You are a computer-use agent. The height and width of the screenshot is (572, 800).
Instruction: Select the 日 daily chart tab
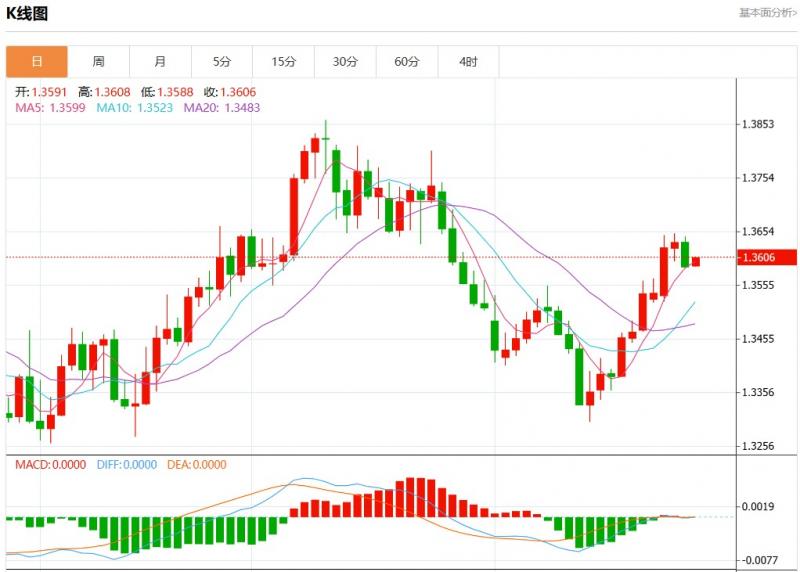pyautogui.click(x=37, y=62)
